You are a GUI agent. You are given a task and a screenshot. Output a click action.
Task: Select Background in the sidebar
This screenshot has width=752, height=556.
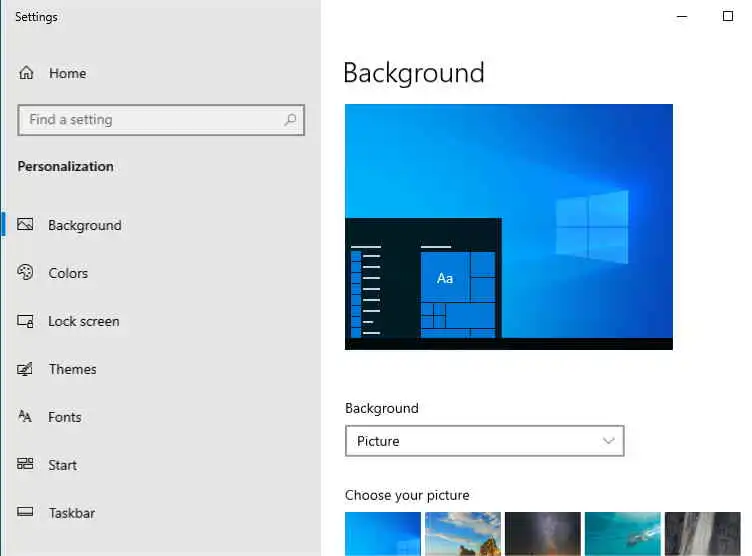click(85, 225)
